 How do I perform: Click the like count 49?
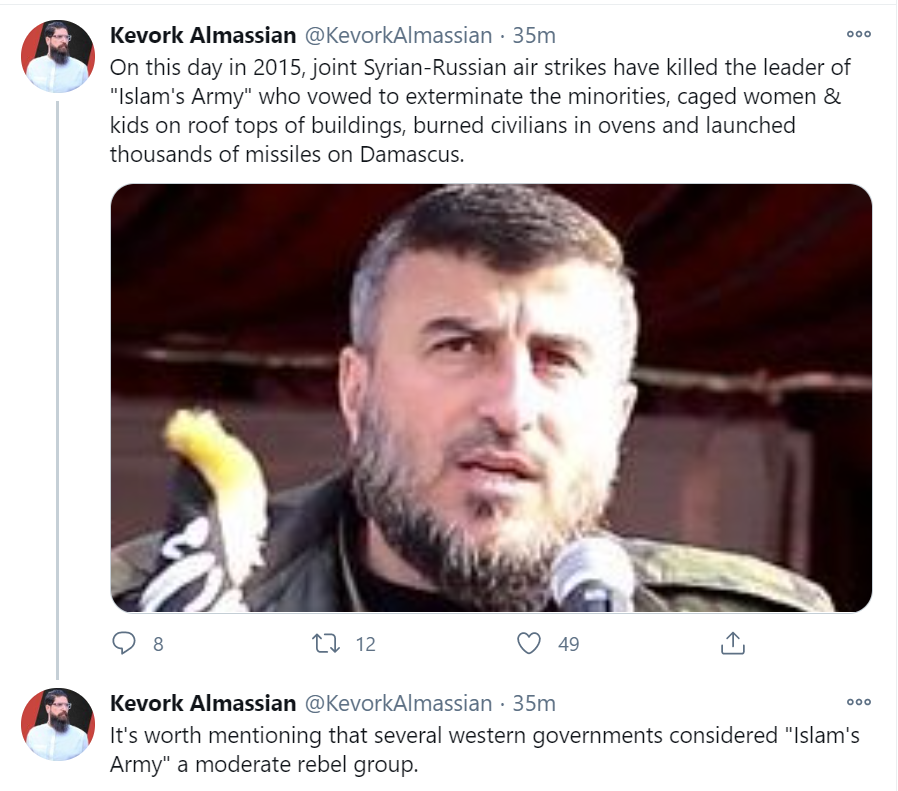click(x=569, y=644)
